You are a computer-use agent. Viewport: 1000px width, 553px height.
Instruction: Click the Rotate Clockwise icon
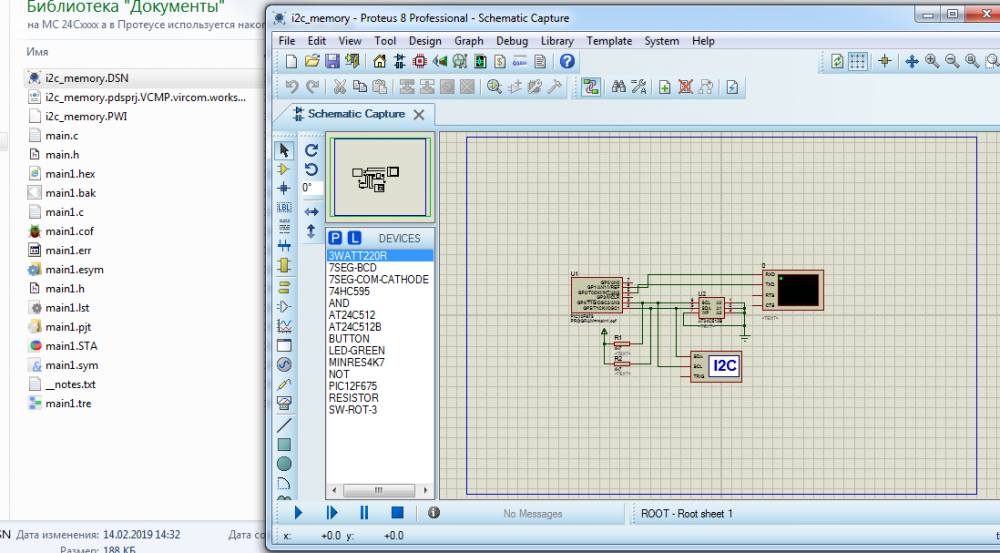pyautogui.click(x=311, y=150)
